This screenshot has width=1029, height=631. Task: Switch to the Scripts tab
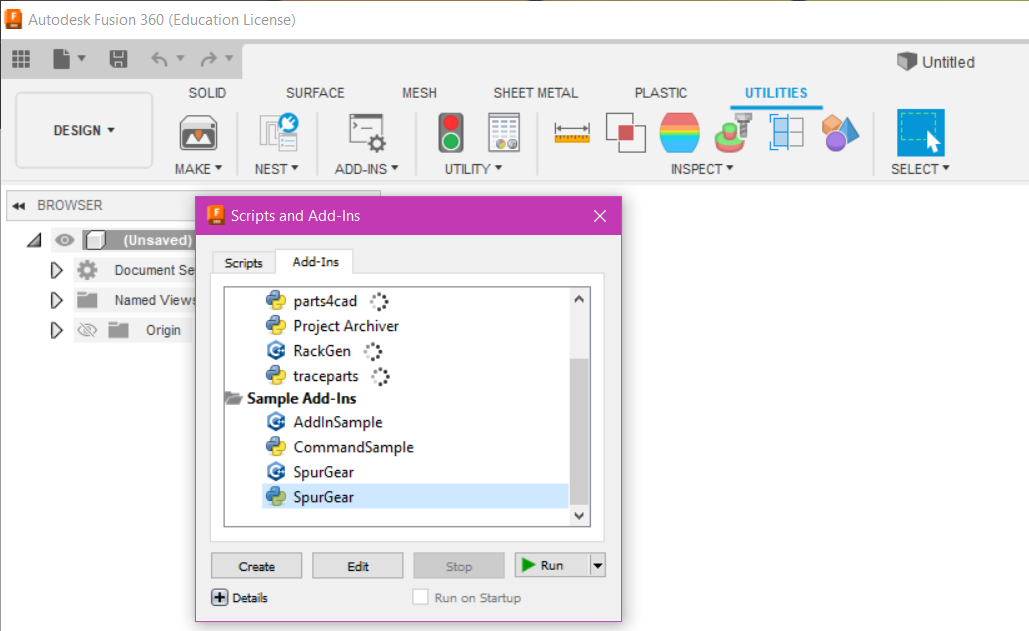click(243, 263)
